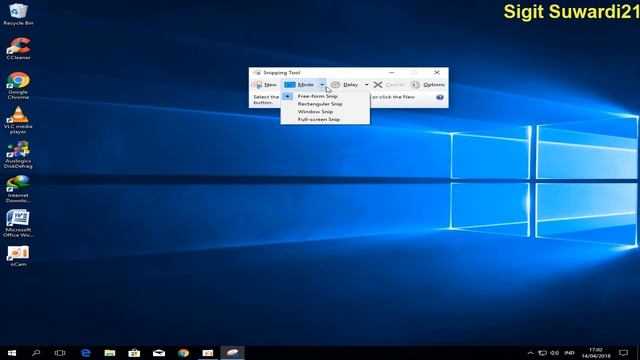Close the Snipping Tool window
This screenshot has height=360, width=640.
pos(437,72)
